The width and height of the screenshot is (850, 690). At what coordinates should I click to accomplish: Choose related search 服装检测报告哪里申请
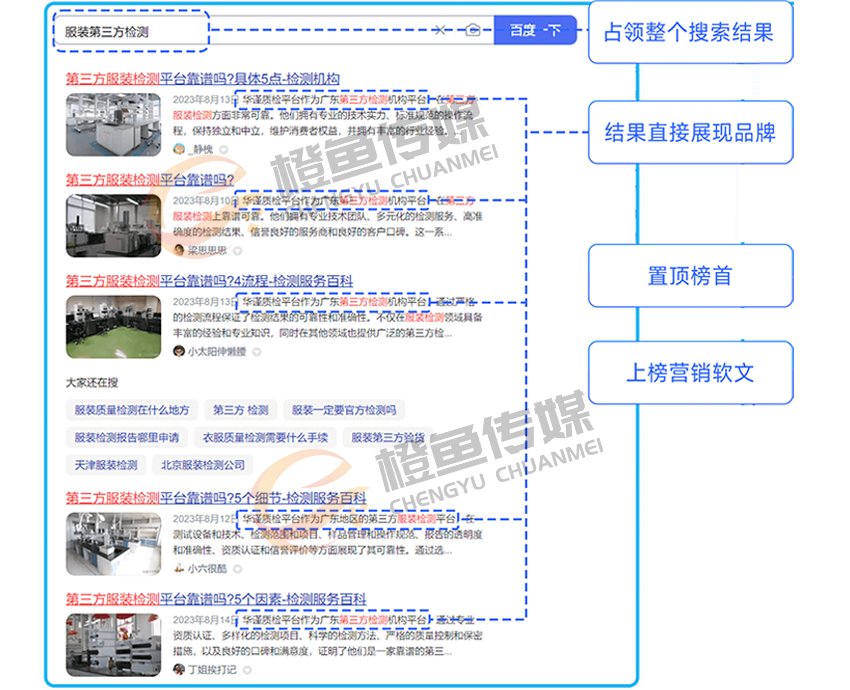pyautogui.click(x=127, y=437)
